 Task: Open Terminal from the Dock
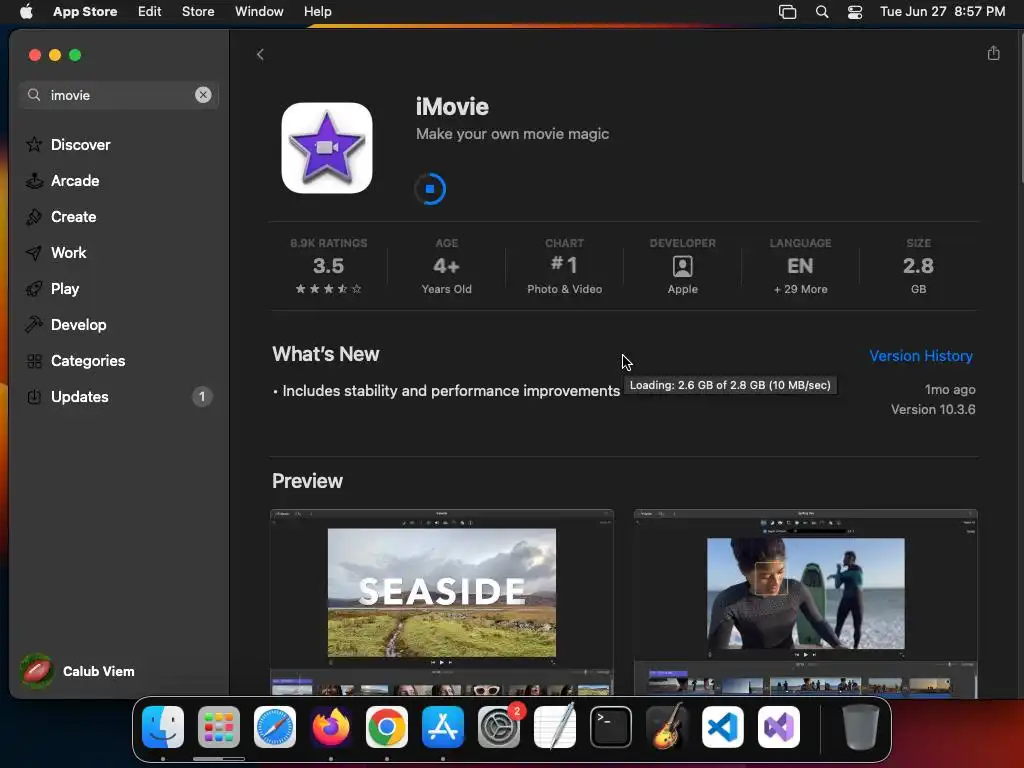tap(611, 727)
